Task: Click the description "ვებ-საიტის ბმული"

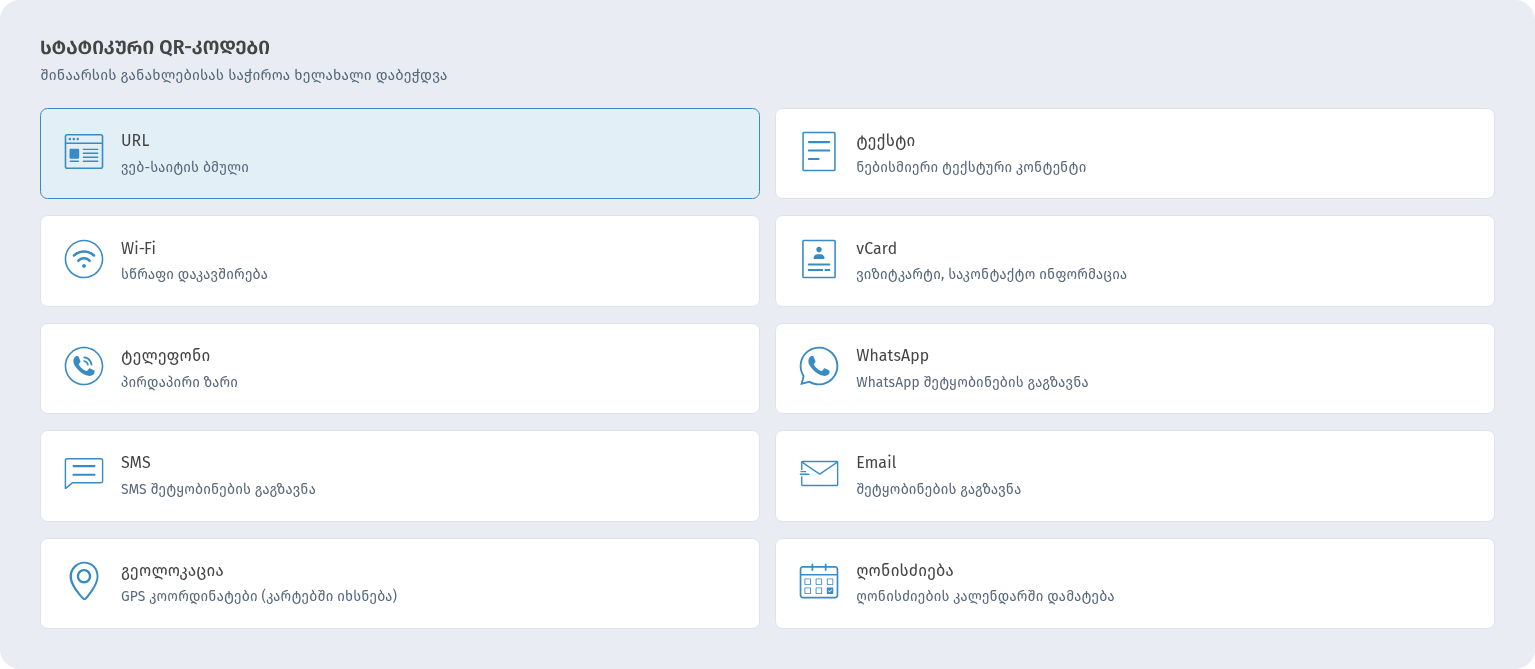Action: pyautogui.click(x=185, y=167)
